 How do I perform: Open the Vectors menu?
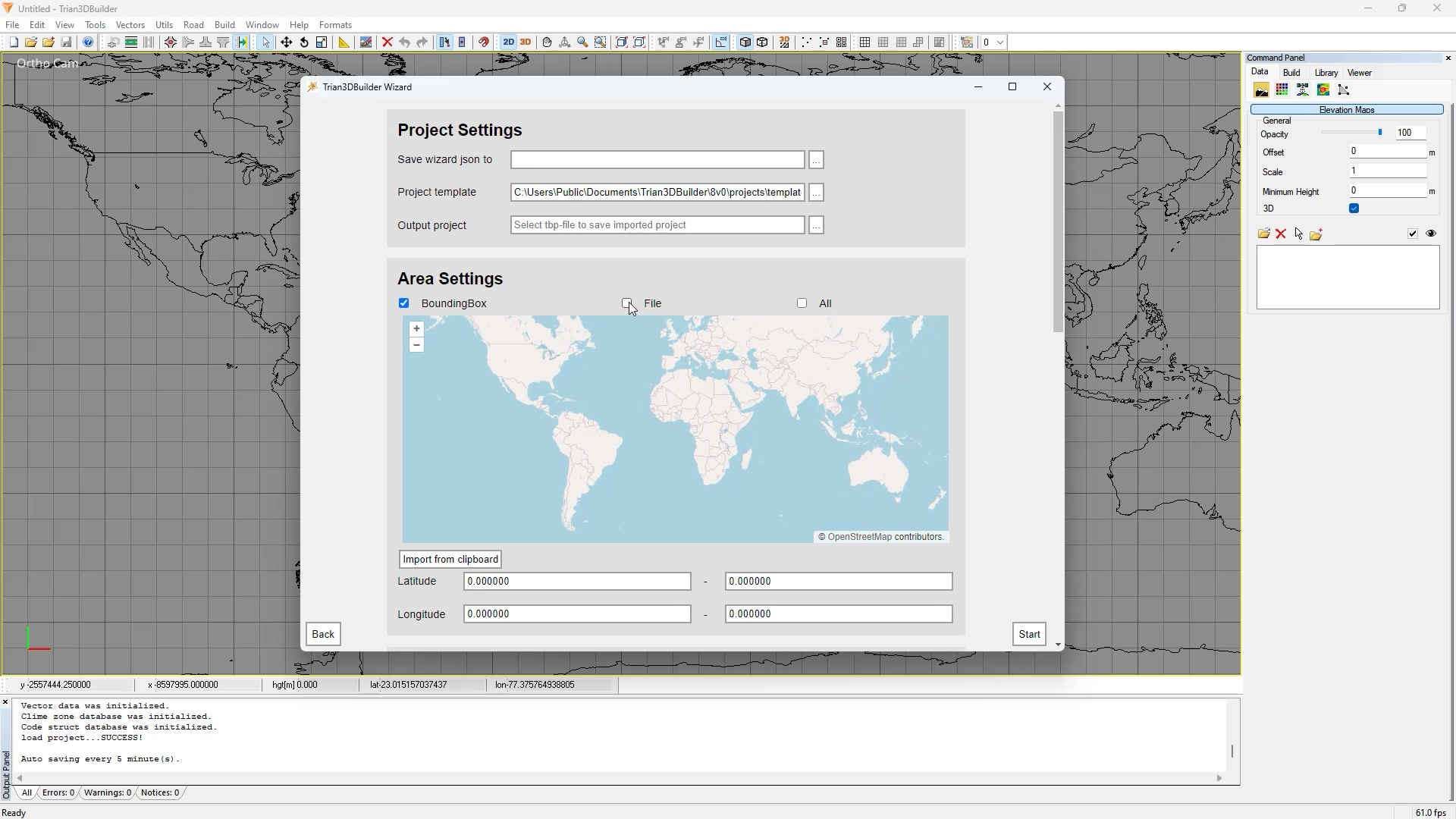tap(130, 24)
